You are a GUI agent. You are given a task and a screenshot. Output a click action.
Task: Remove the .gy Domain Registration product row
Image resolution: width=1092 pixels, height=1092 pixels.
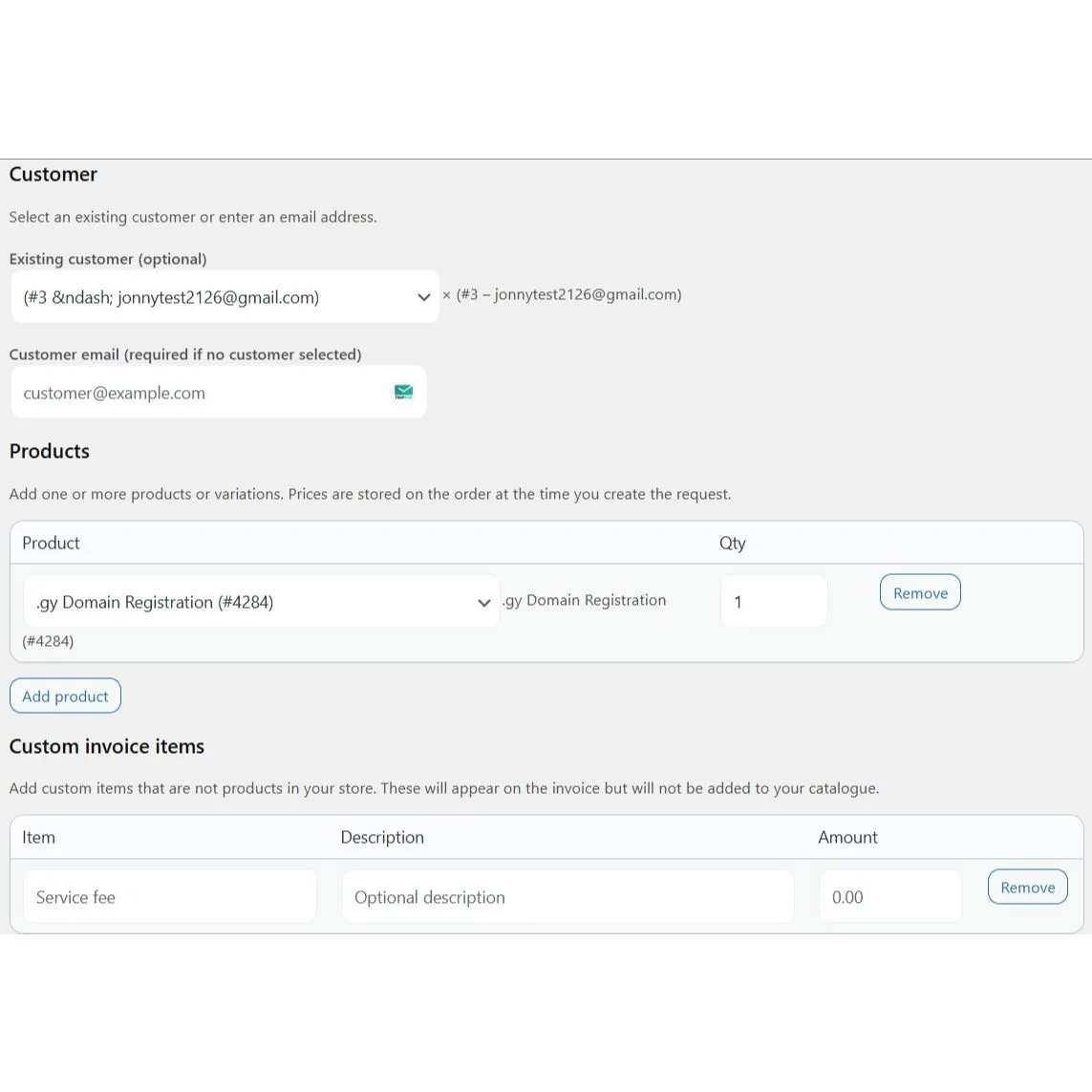pyautogui.click(x=919, y=592)
